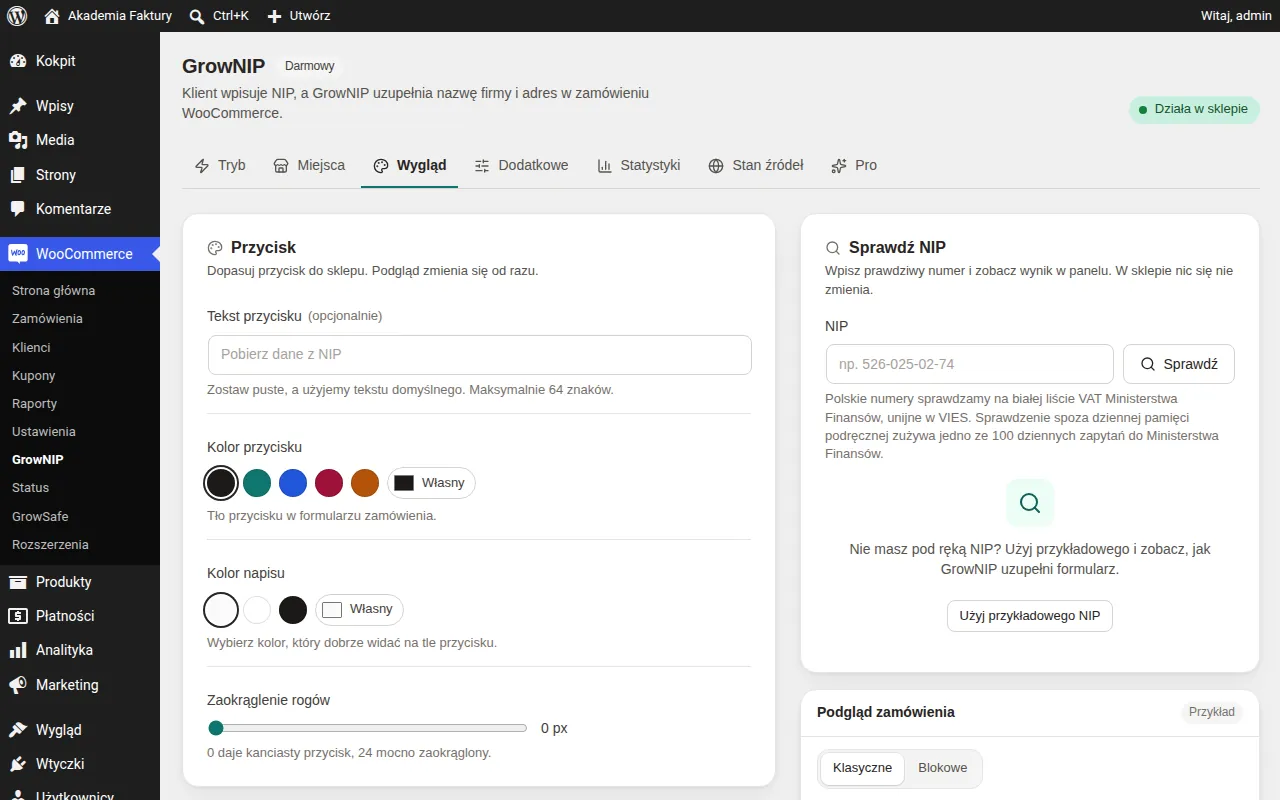Open the Media library
Viewport: 1280px width, 800px height.
coord(80,140)
